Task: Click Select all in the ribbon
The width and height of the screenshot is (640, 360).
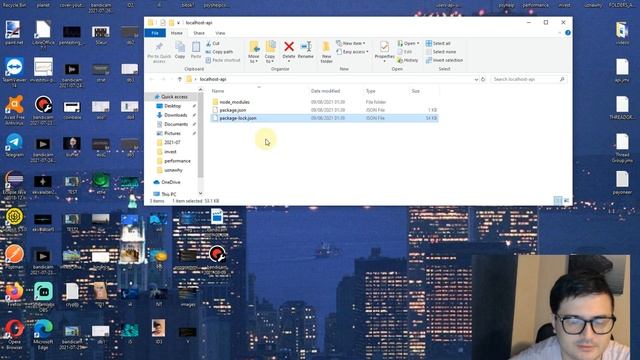Action: [438, 43]
